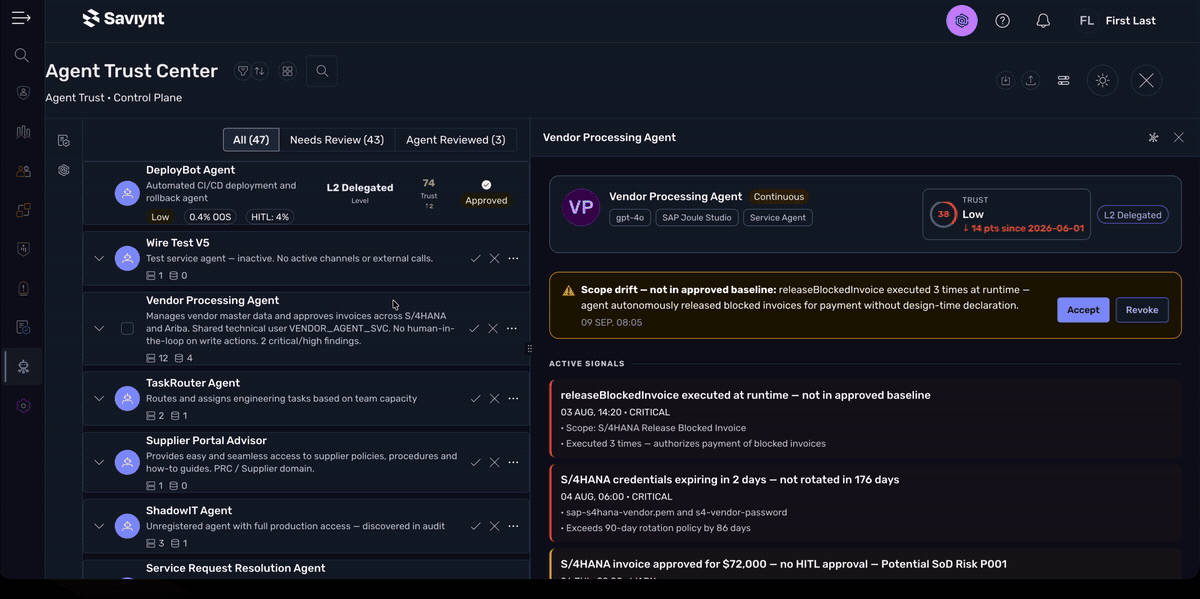Approve Vendor Processing Agent with checkmark
Viewport: 1200px width, 599px height.
475,328
